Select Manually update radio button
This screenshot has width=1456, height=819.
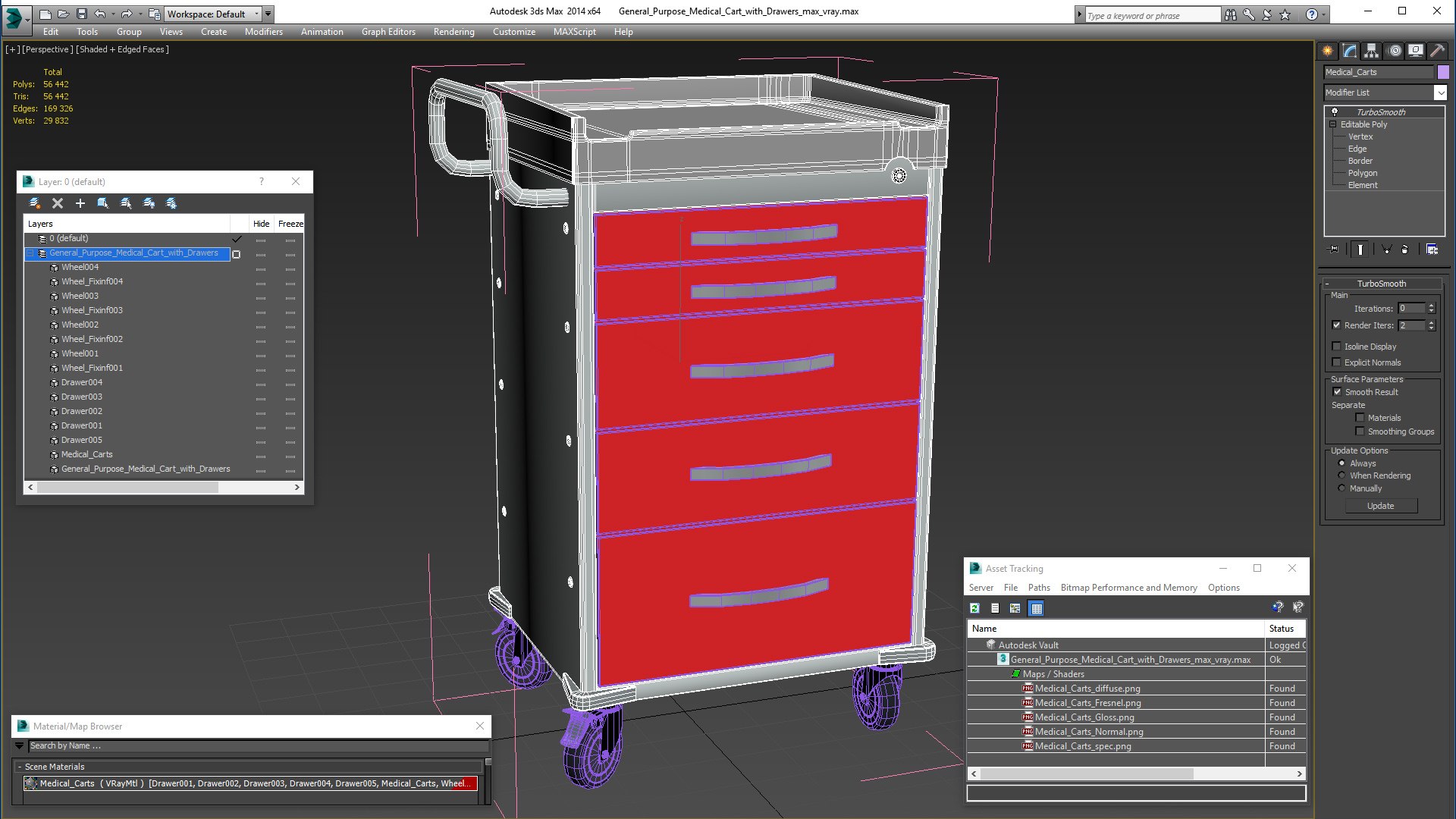(1342, 488)
